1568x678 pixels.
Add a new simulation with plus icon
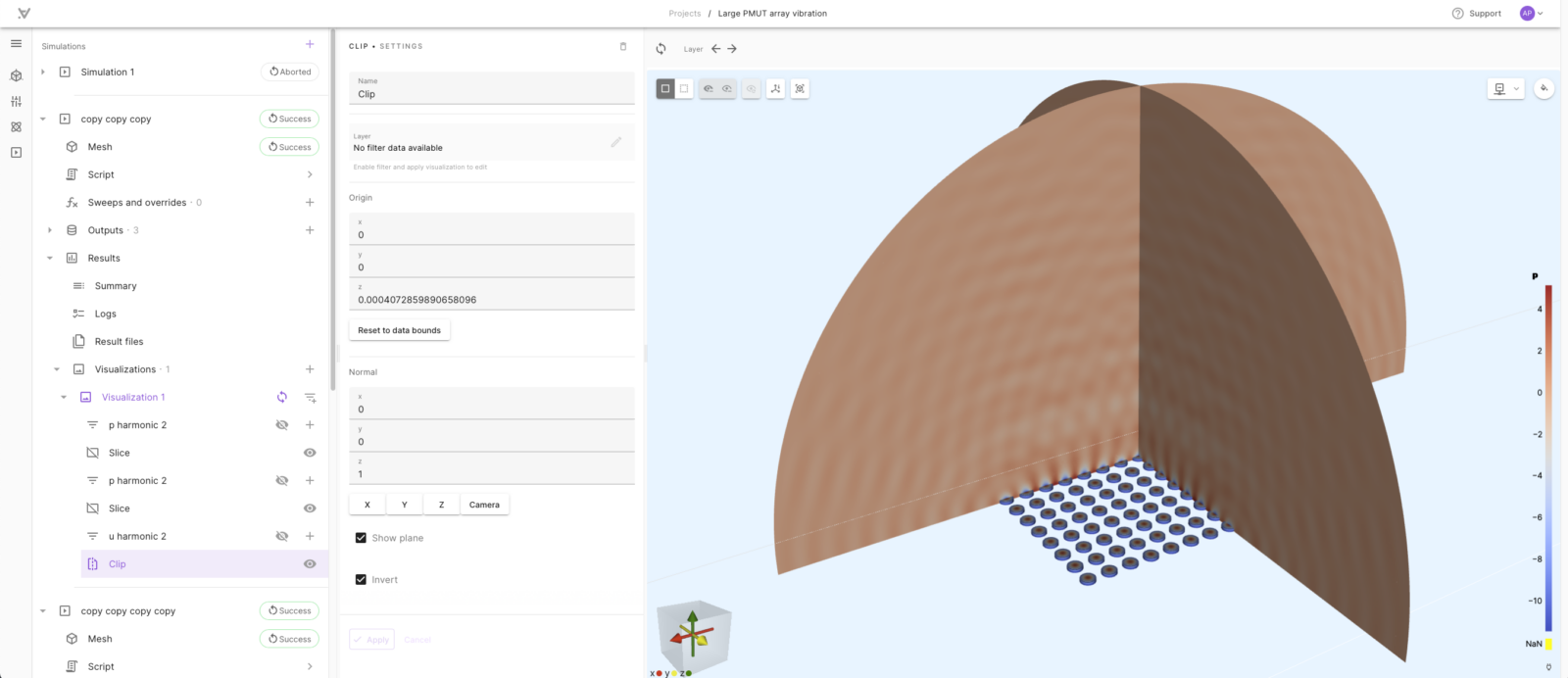[x=310, y=44]
